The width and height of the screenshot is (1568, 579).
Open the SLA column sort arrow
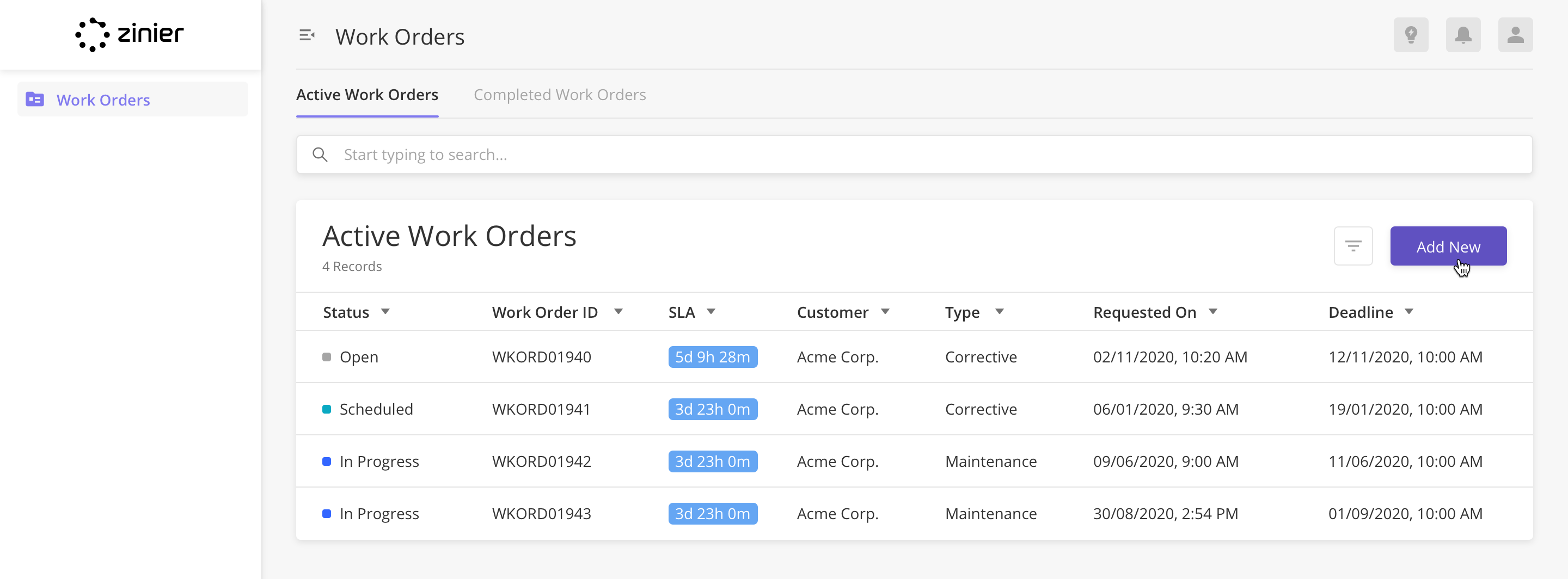711,312
